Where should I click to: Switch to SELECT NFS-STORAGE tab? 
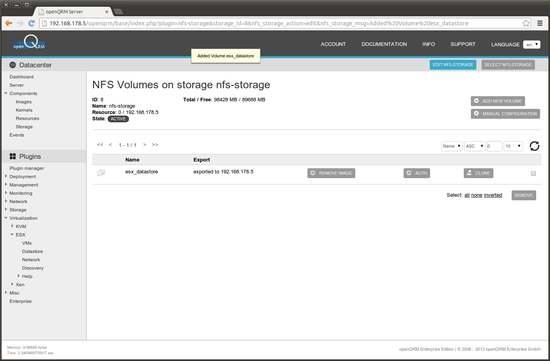508,65
